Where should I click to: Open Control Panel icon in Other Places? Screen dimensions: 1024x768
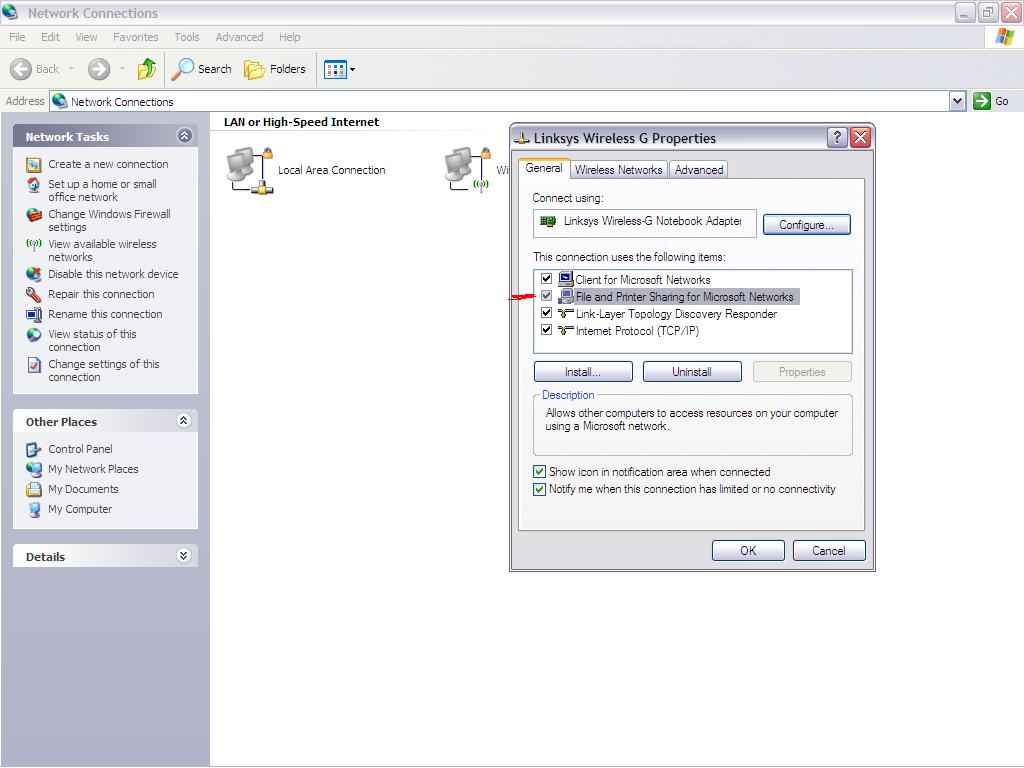(x=34, y=449)
